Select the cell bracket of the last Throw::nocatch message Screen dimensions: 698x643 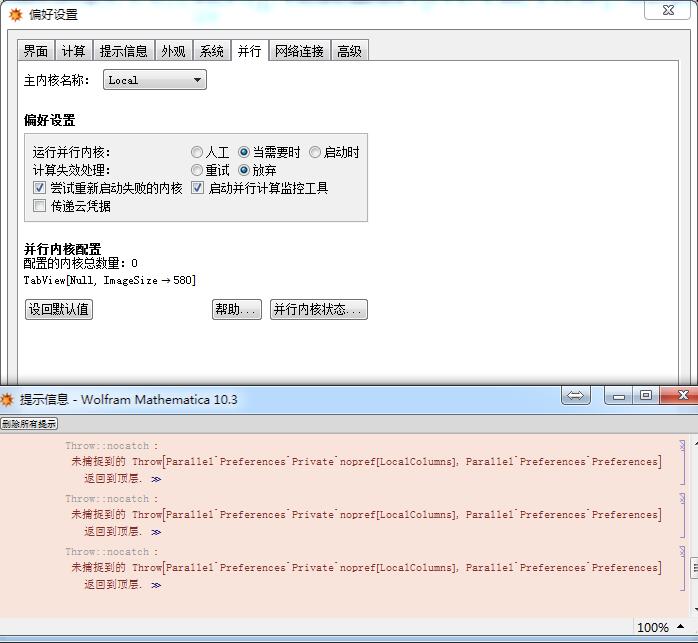click(x=682, y=568)
